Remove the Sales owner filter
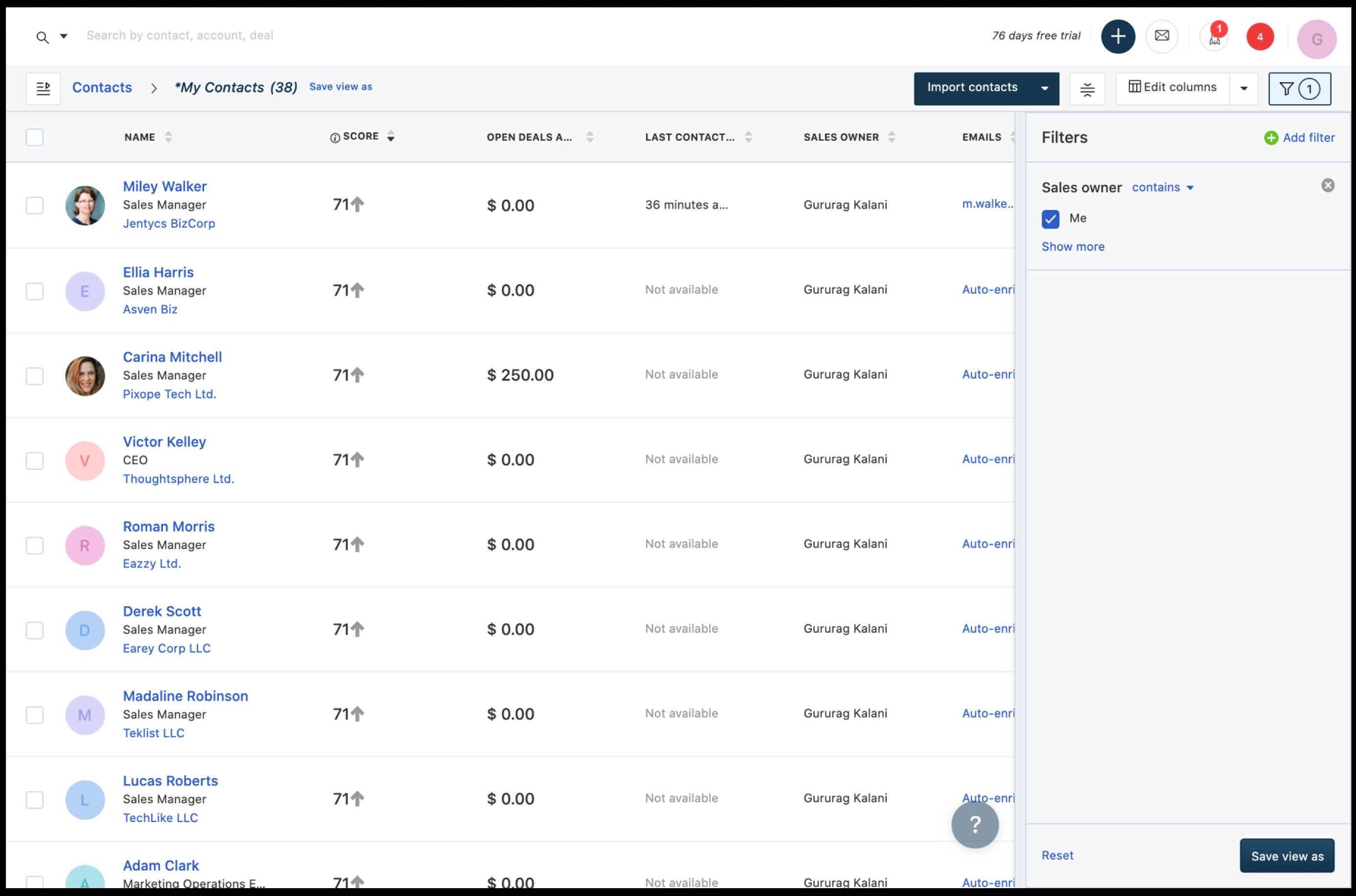 (1328, 185)
